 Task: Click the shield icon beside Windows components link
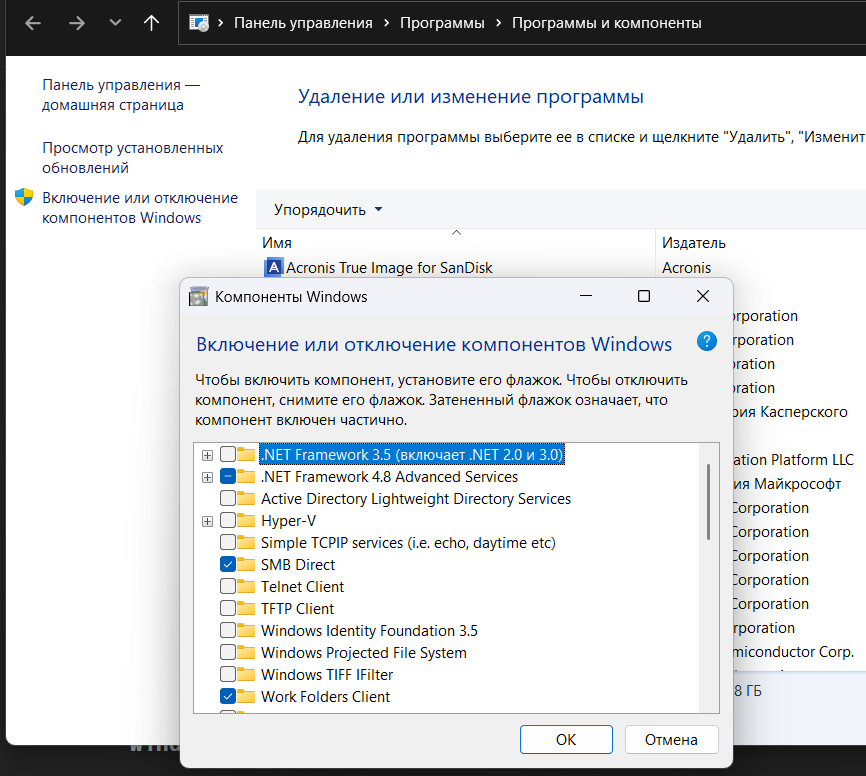pos(24,197)
